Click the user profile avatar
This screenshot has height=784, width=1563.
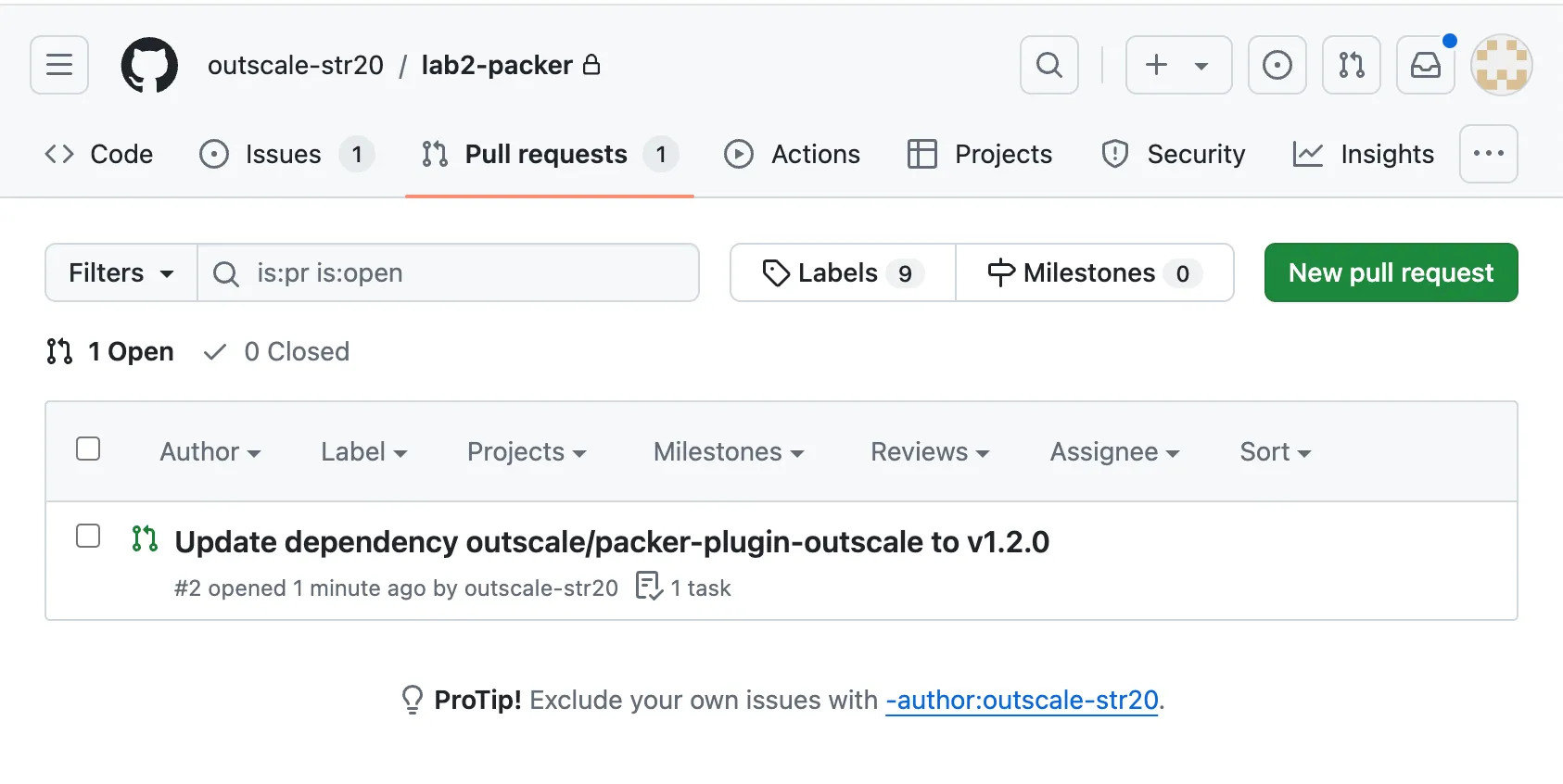click(1501, 65)
